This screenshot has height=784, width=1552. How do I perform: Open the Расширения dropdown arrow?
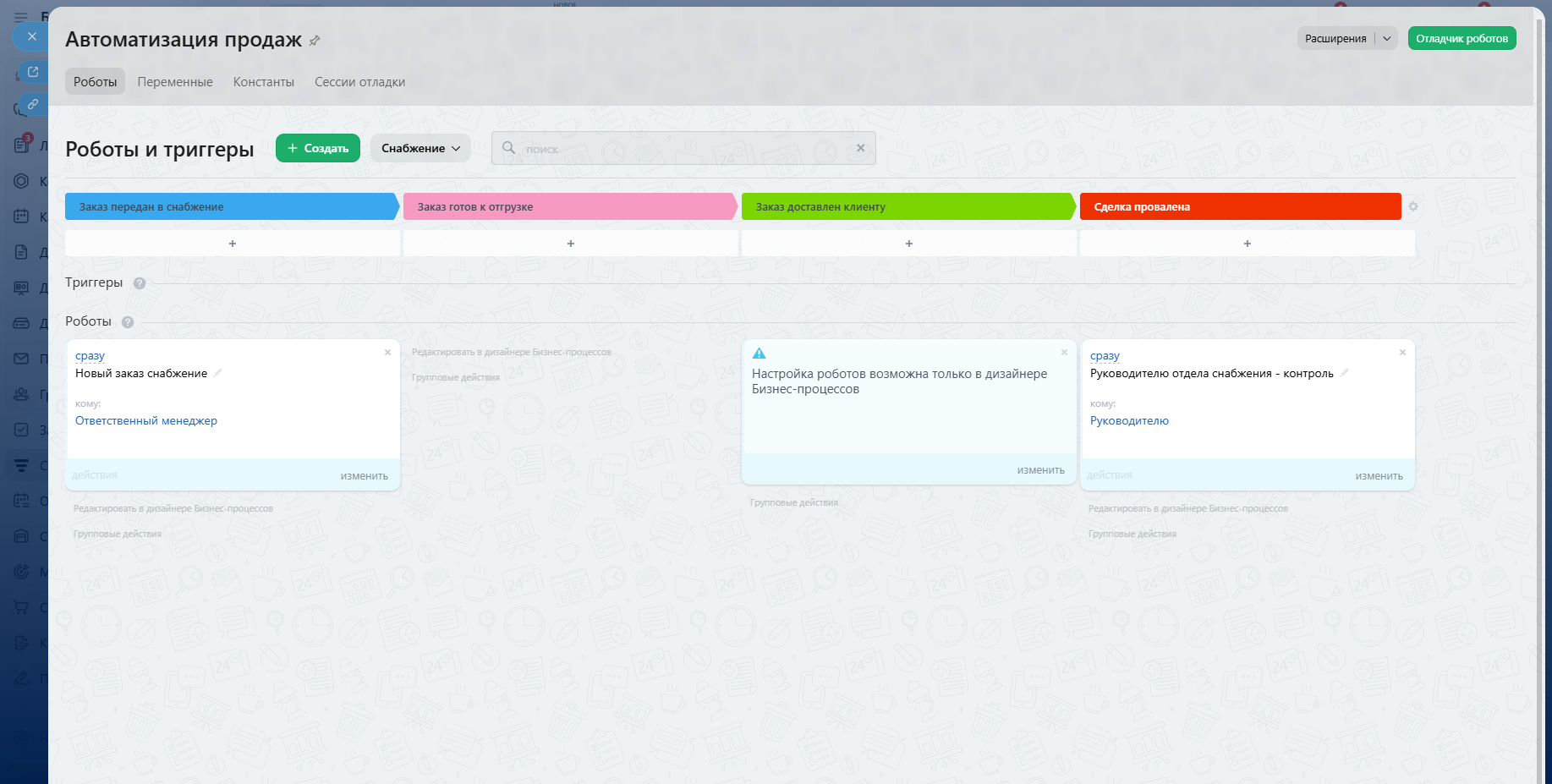point(1387,38)
